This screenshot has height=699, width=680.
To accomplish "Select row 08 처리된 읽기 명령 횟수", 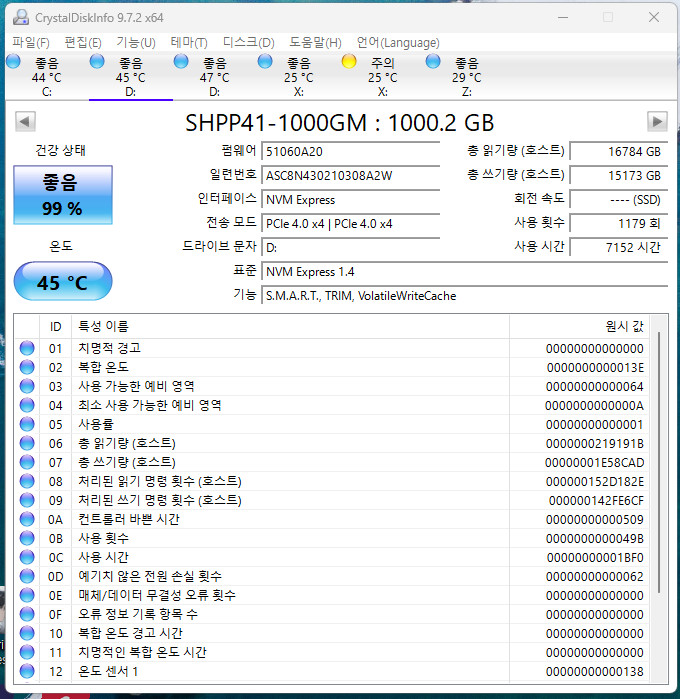I will point(332,482).
